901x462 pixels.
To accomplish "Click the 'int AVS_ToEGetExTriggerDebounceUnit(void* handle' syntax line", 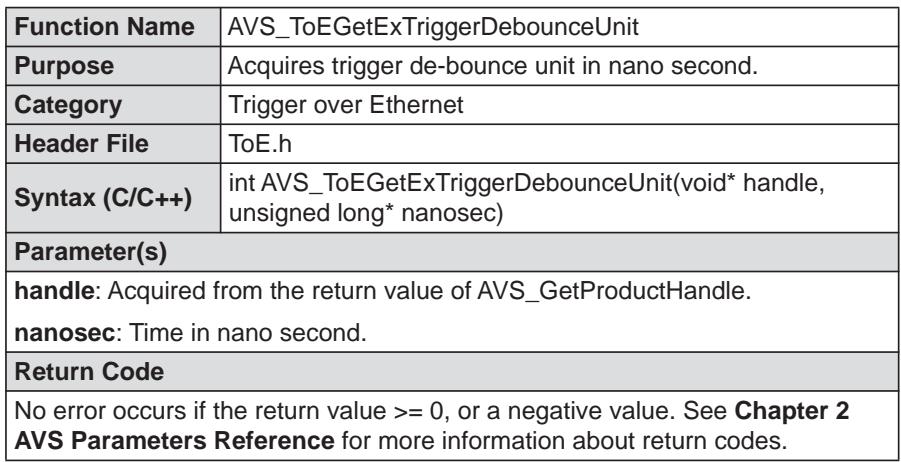I will 527,184.
